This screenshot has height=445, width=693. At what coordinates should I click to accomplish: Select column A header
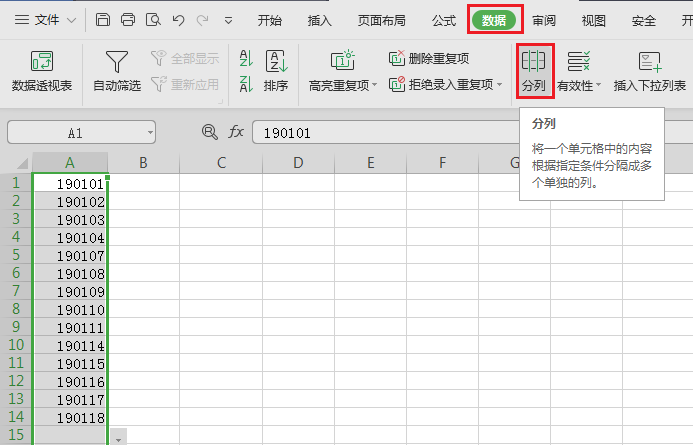point(70,163)
